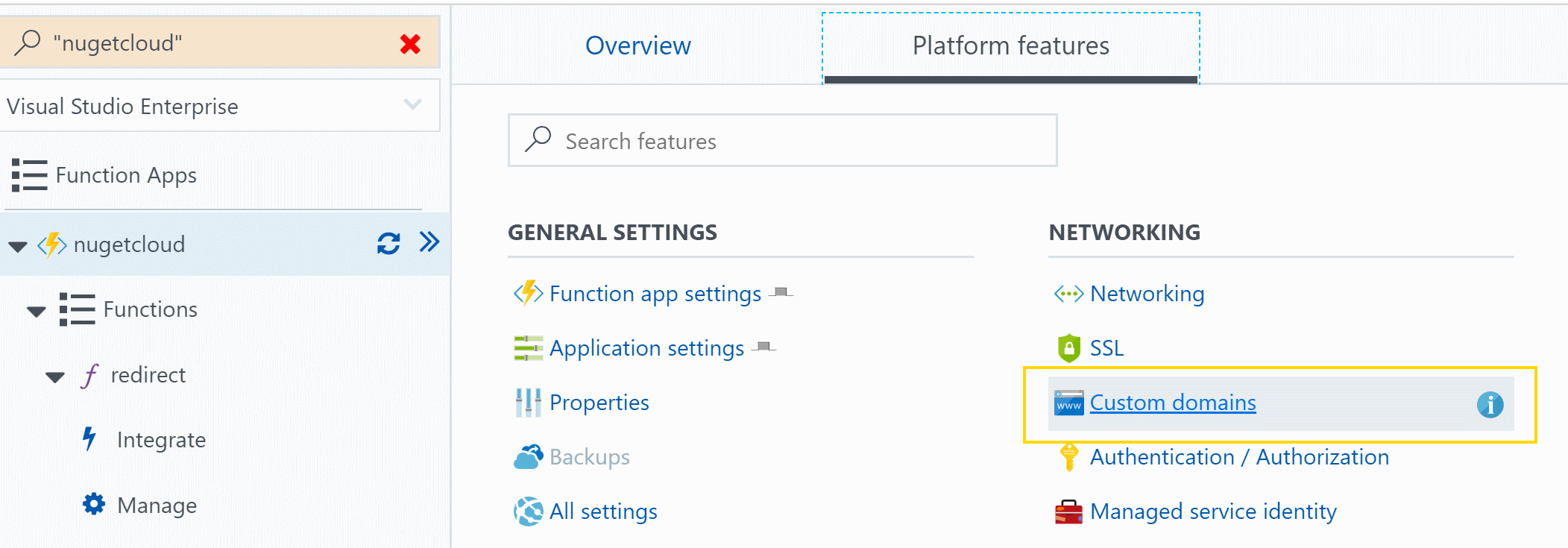The width and height of the screenshot is (1568, 548).
Task: Click the pin icon beside Function app settings
Action: tap(781, 292)
